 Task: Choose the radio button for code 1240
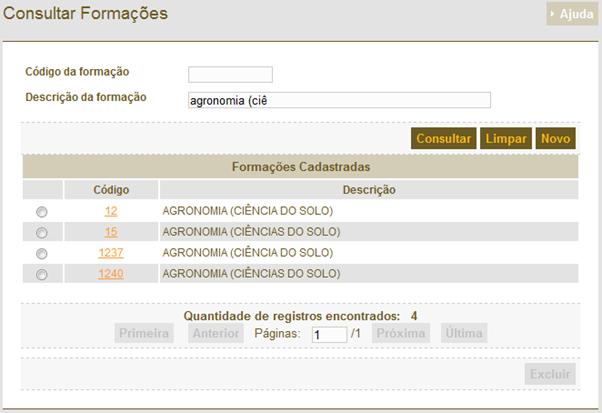tap(42, 275)
